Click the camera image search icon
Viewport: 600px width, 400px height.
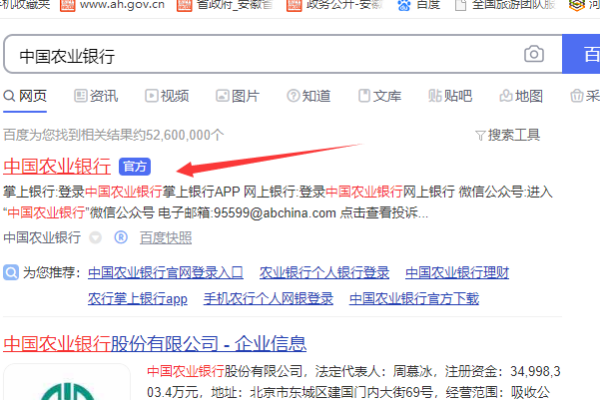534,54
